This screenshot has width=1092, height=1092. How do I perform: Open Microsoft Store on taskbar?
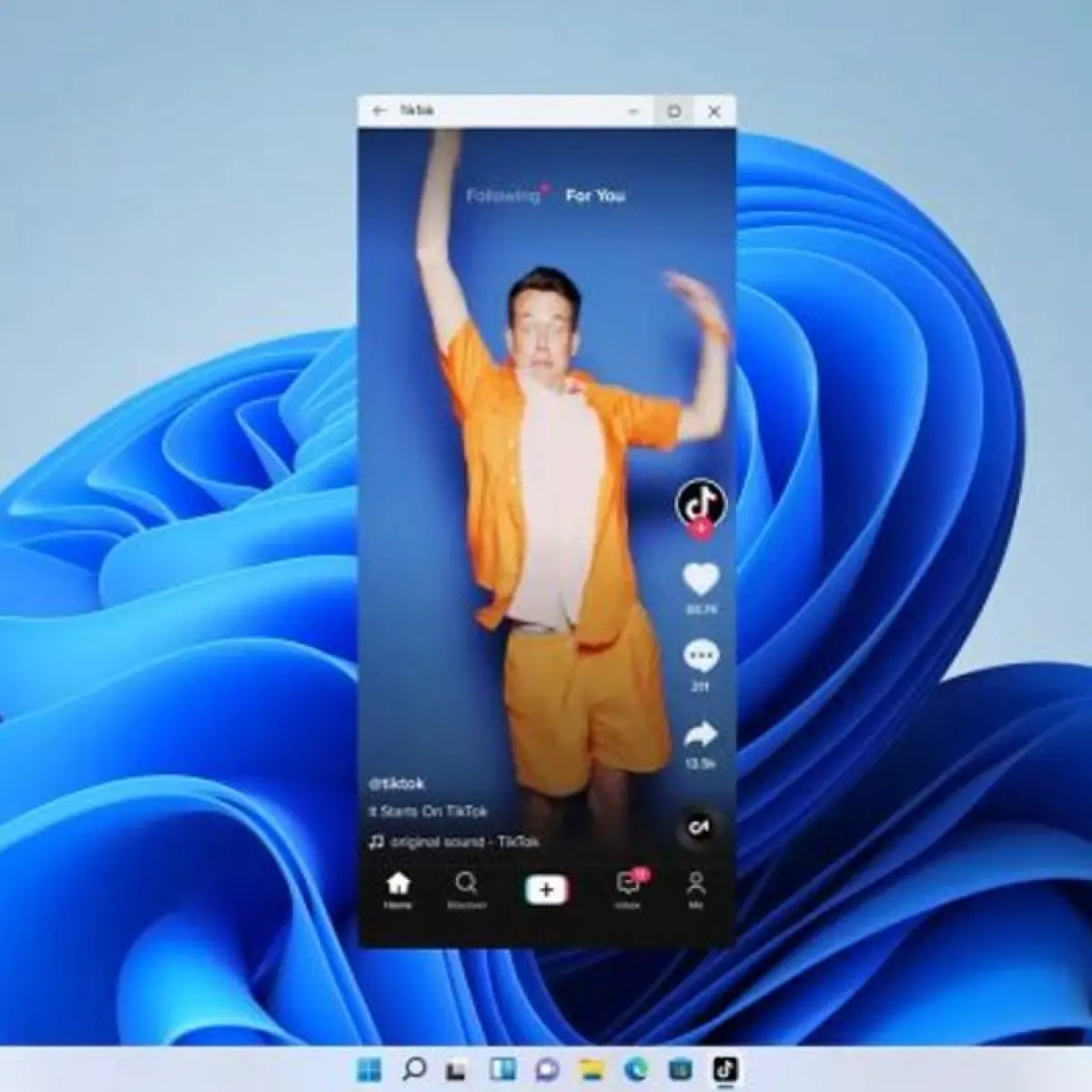[x=680, y=1070]
